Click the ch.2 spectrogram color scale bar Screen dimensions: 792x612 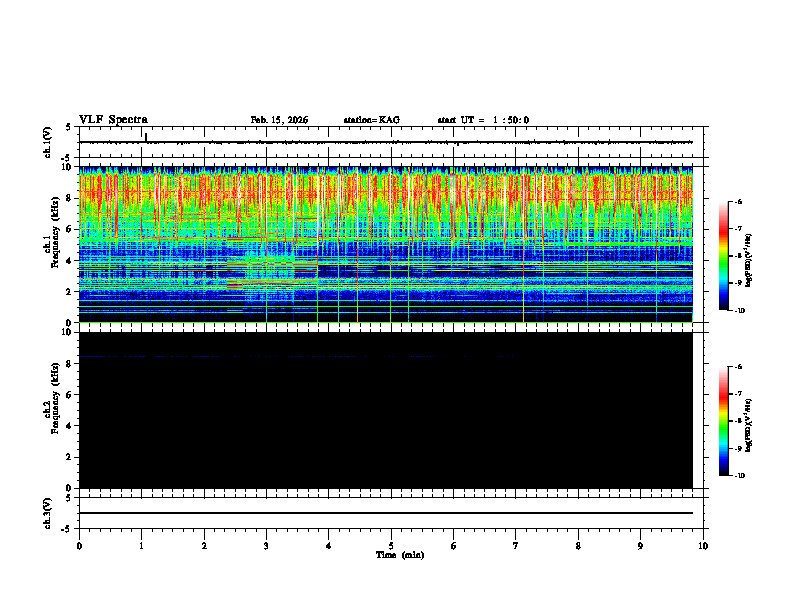724,421
